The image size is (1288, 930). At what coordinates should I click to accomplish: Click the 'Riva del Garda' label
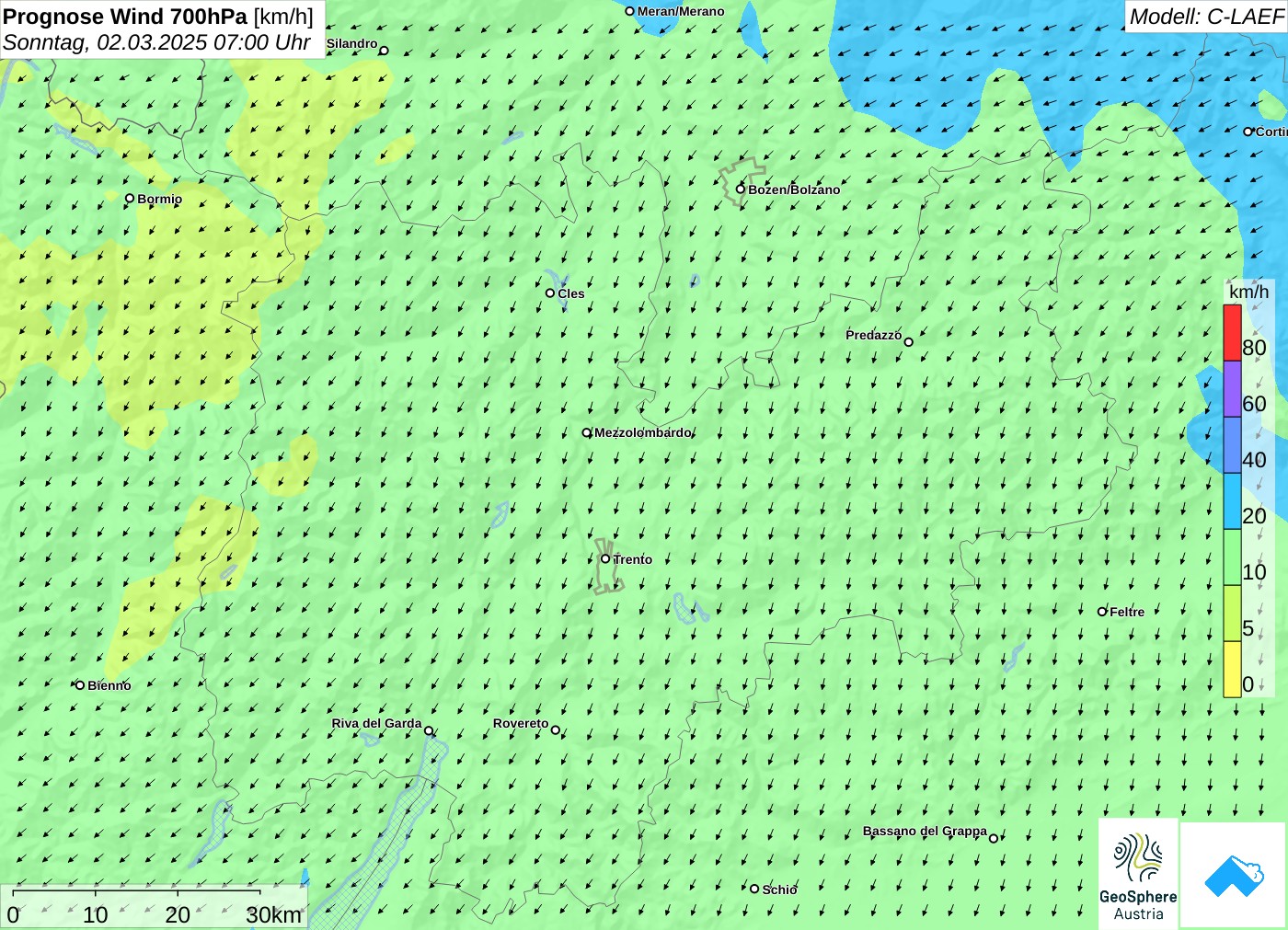click(x=377, y=724)
